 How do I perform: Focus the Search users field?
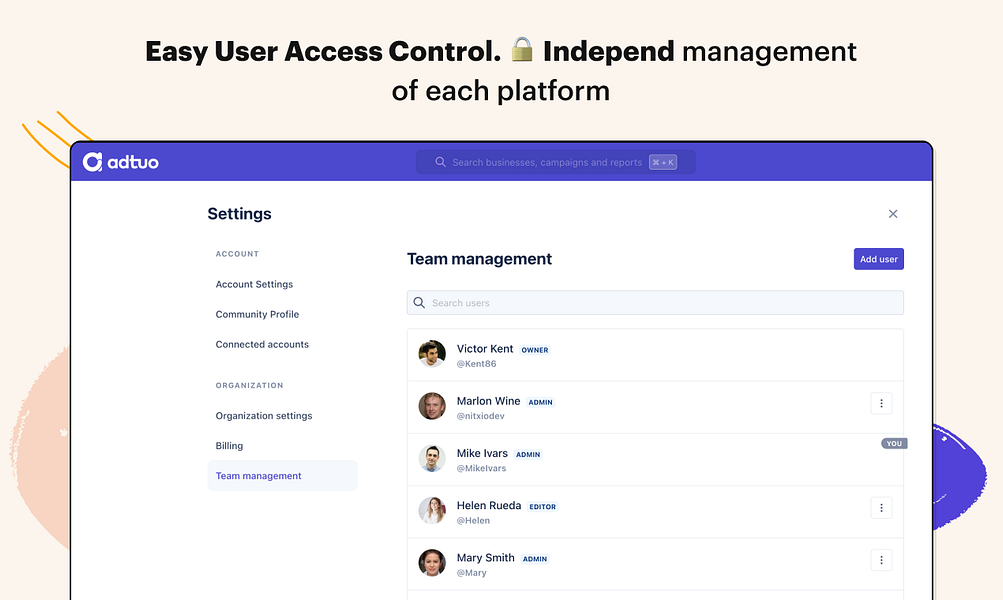[x=655, y=303]
